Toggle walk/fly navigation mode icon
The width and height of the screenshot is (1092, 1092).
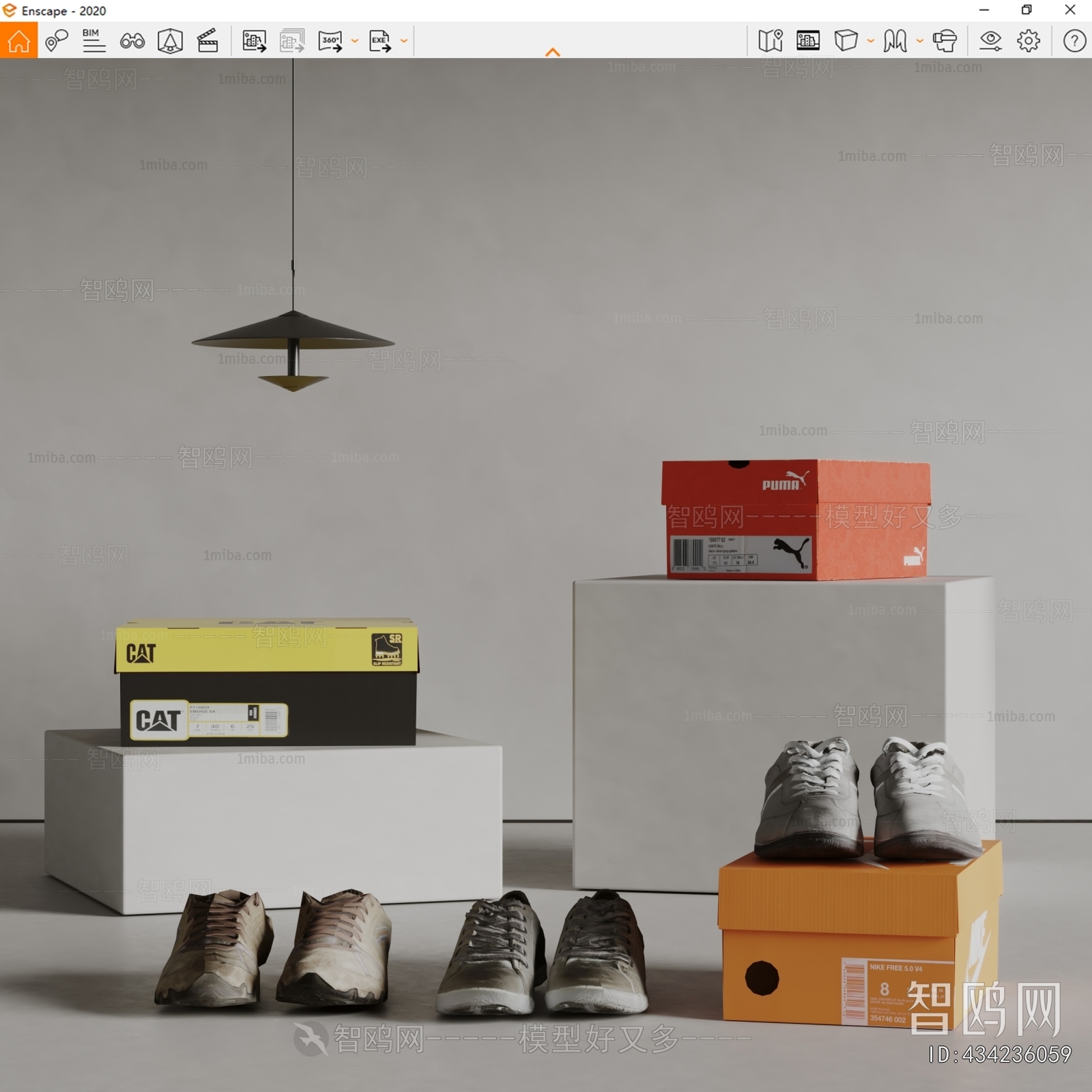895,41
